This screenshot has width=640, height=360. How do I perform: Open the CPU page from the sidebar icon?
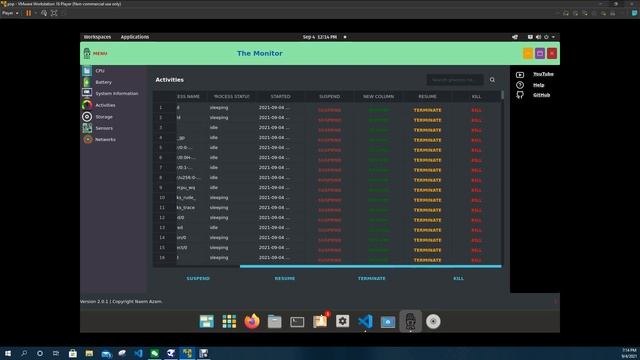click(x=87, y=71)
